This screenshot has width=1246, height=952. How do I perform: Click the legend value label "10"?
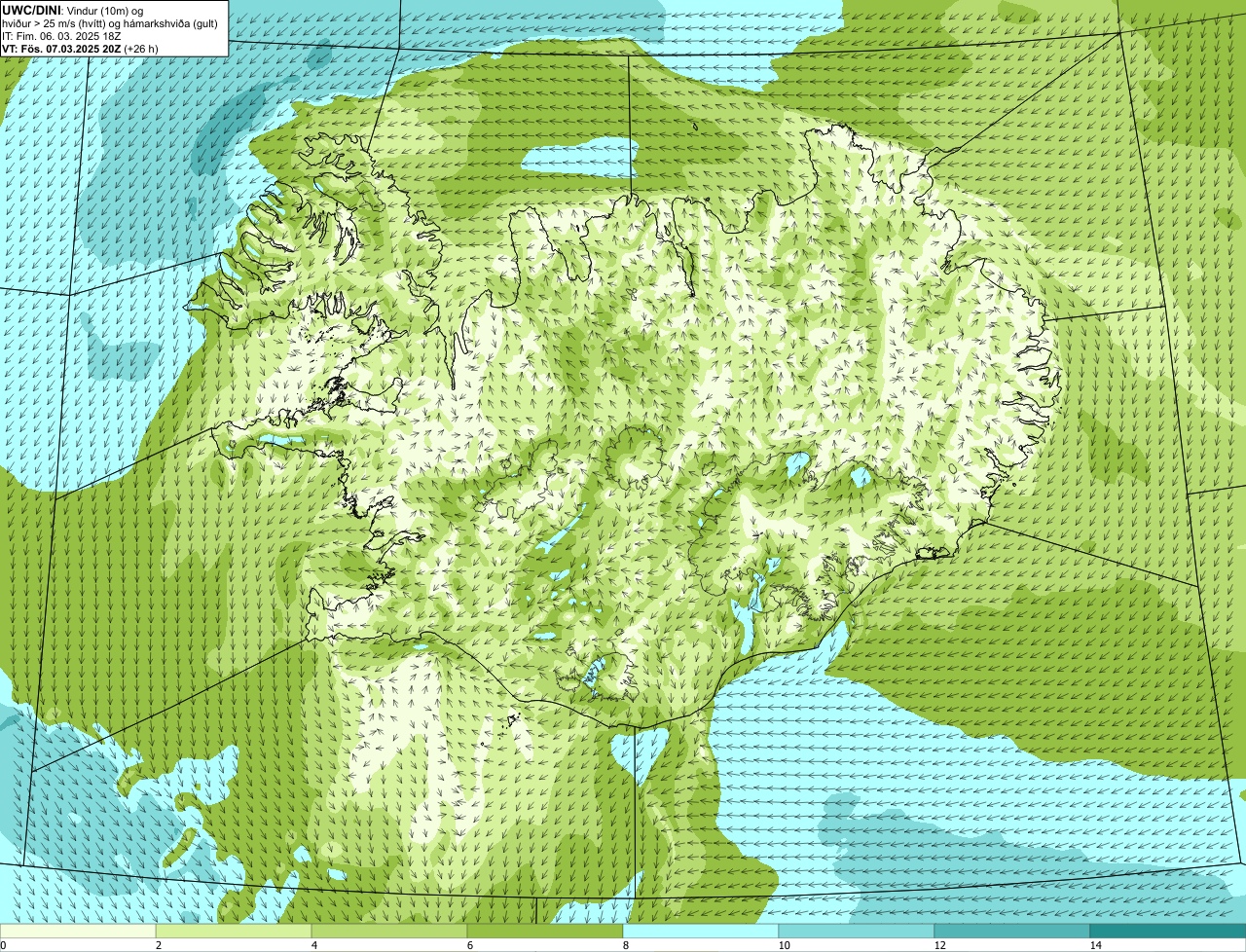784,945
